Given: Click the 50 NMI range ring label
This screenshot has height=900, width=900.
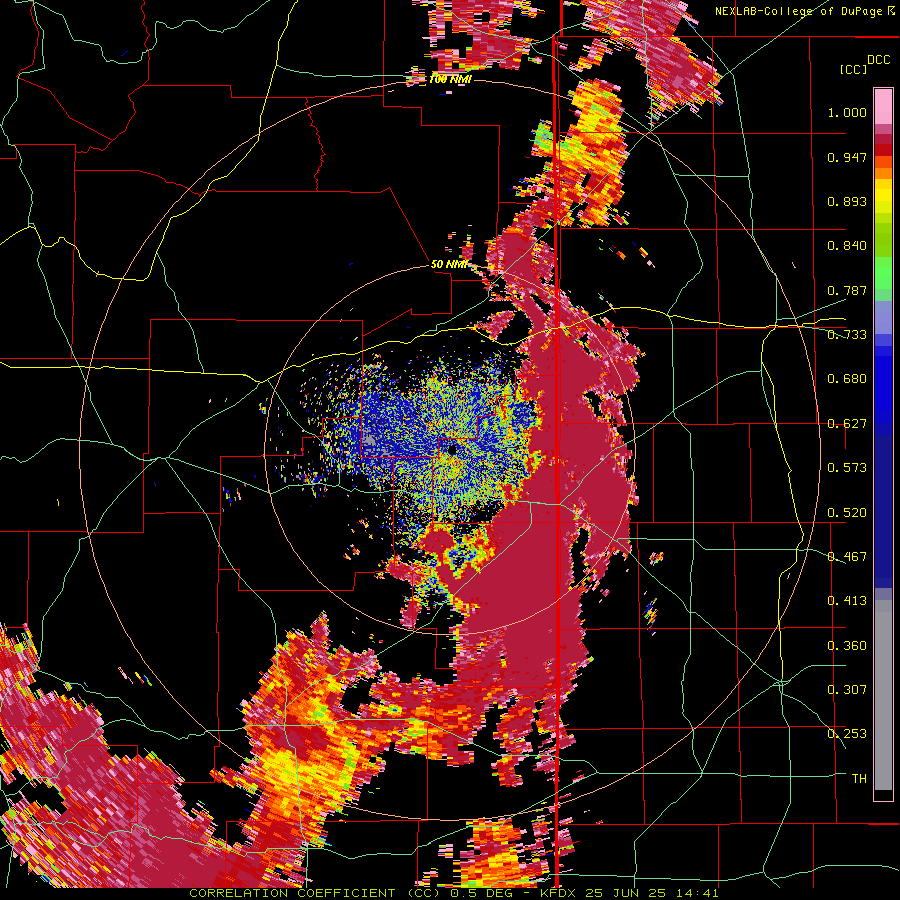Looking at the screenshot, I should (449, 265).
